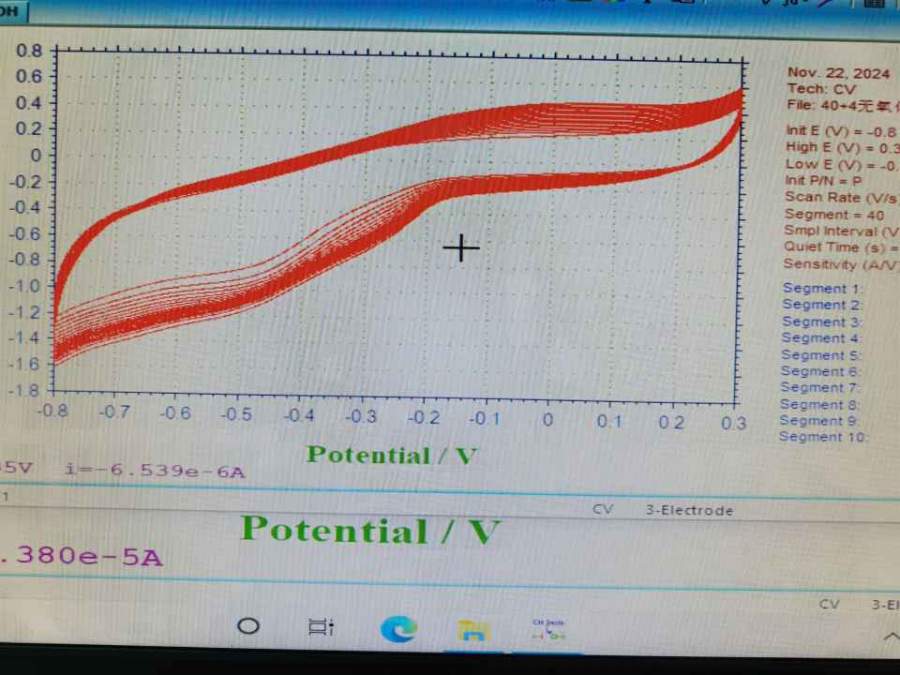Click the "-0.8" potential axis tick label

[52, 410]
